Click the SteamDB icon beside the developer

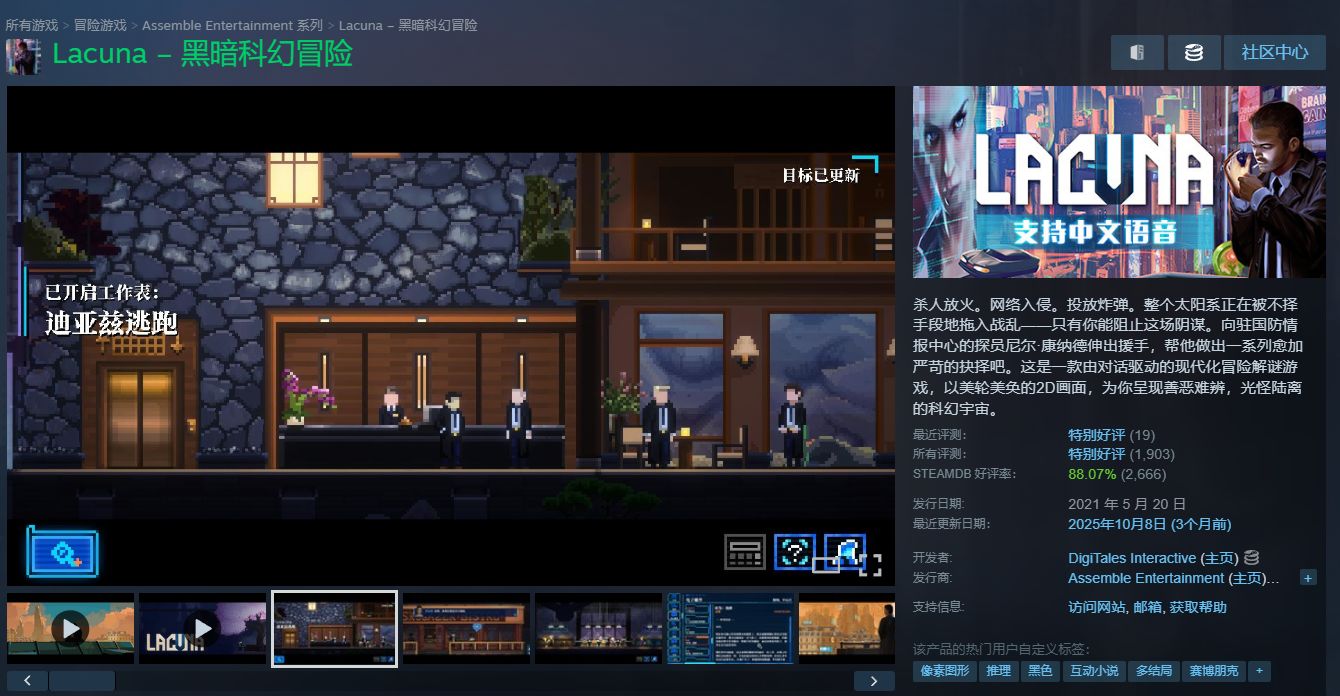click(x=1251, y=558)
